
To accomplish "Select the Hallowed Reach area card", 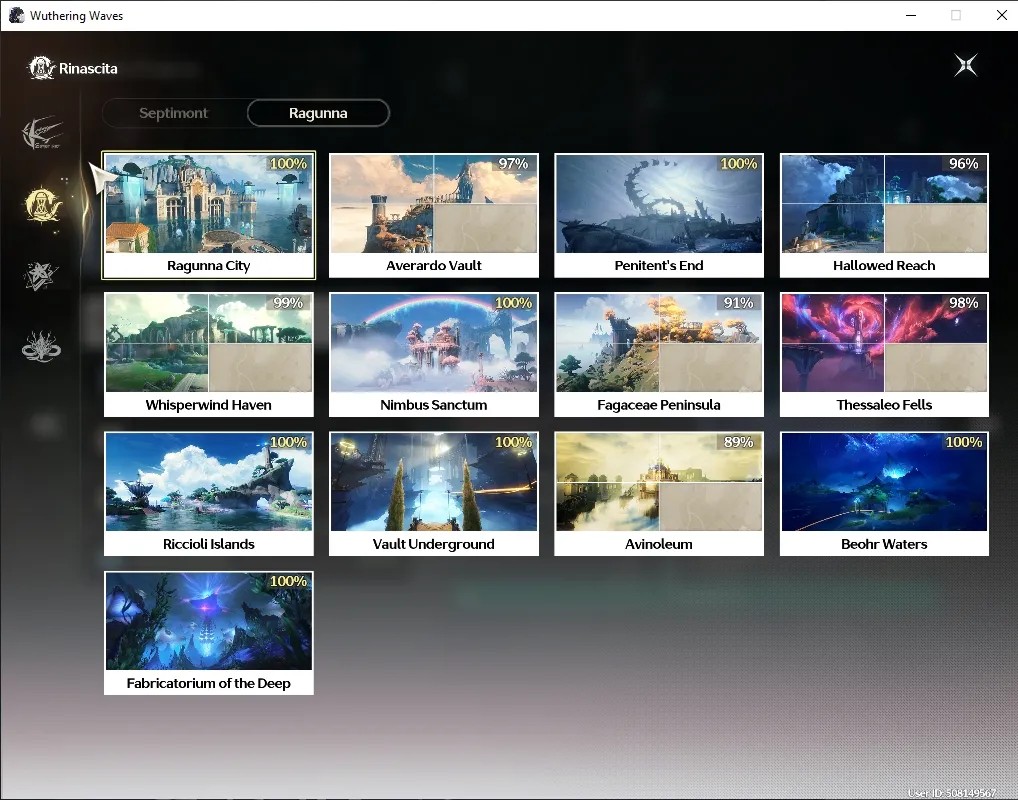I will [884, 216].
